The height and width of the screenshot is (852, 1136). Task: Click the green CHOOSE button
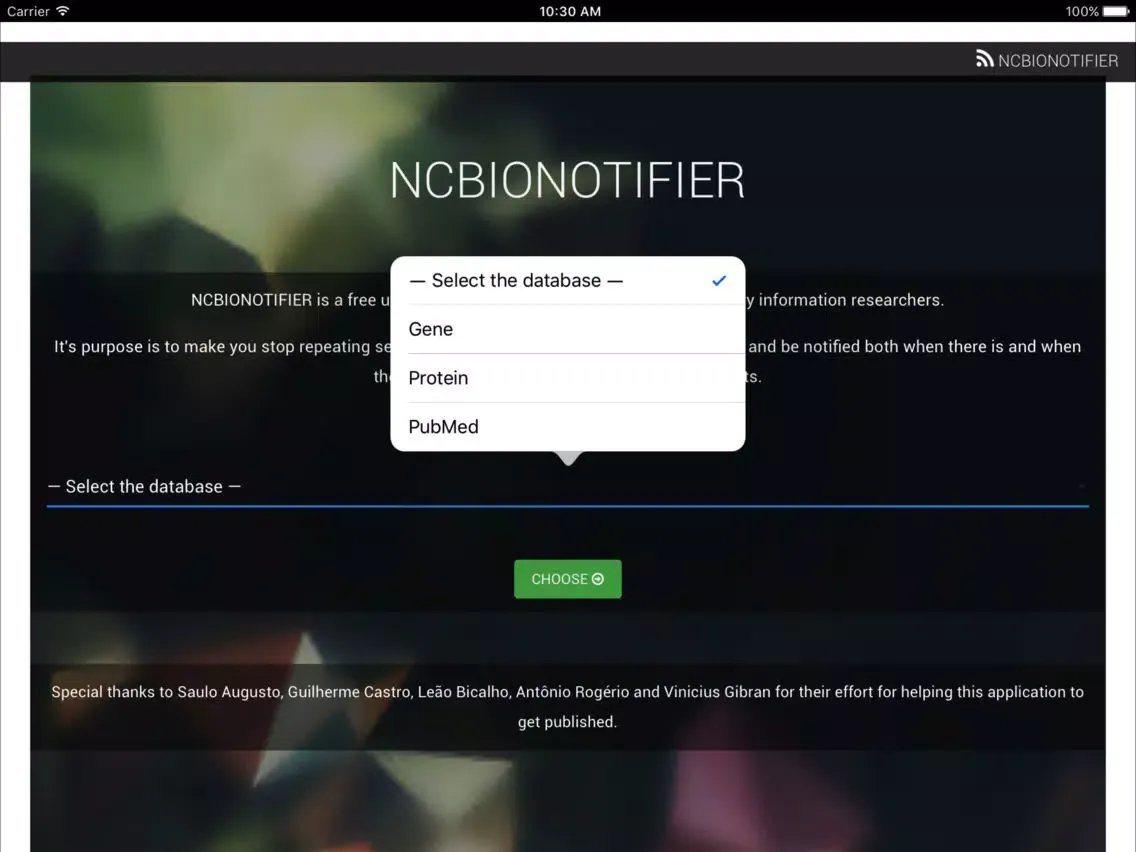(x=567, y=579)
